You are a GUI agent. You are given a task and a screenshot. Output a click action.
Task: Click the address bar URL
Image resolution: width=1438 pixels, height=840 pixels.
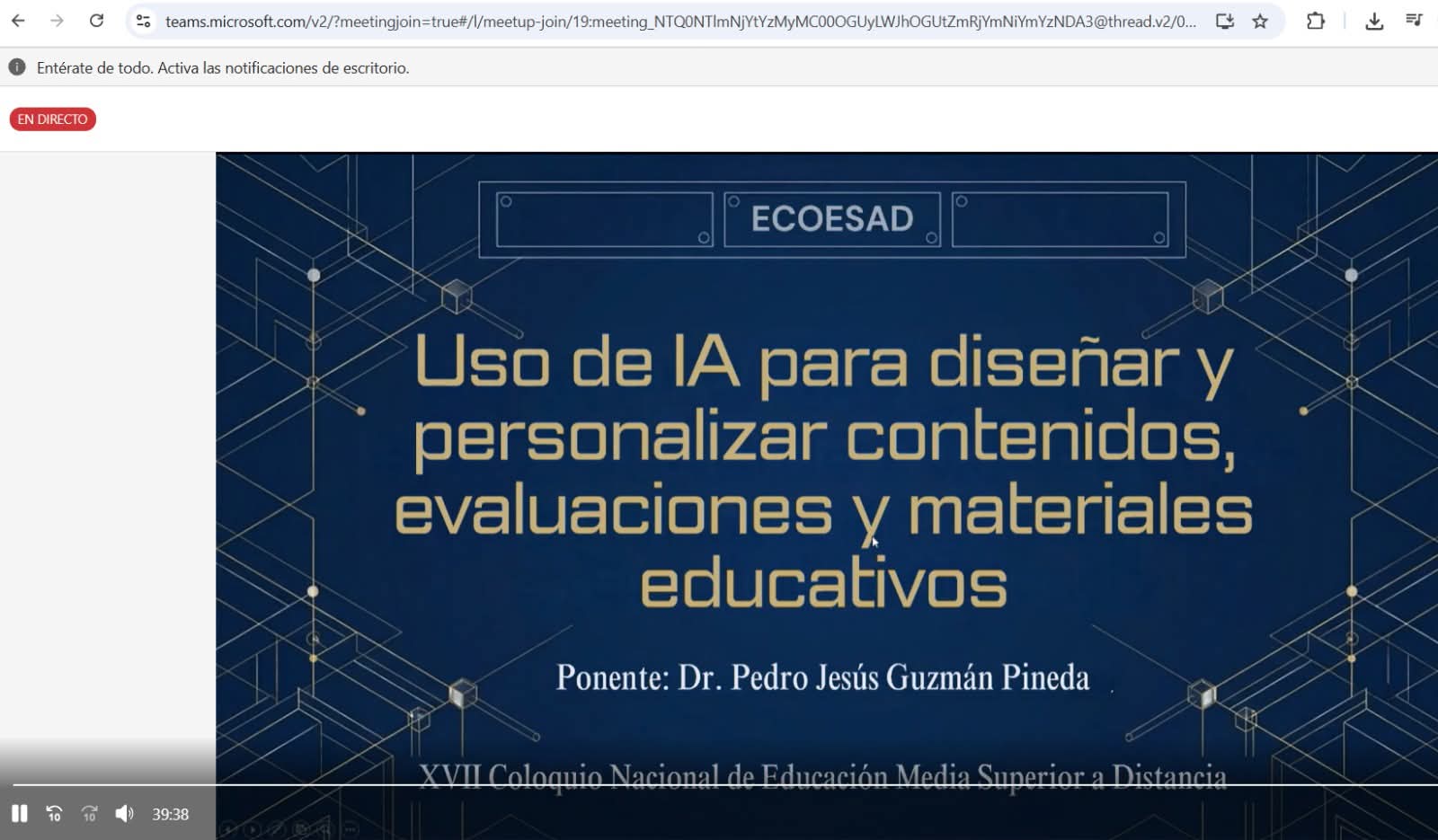pyautogui.click(x=680, y=22)
